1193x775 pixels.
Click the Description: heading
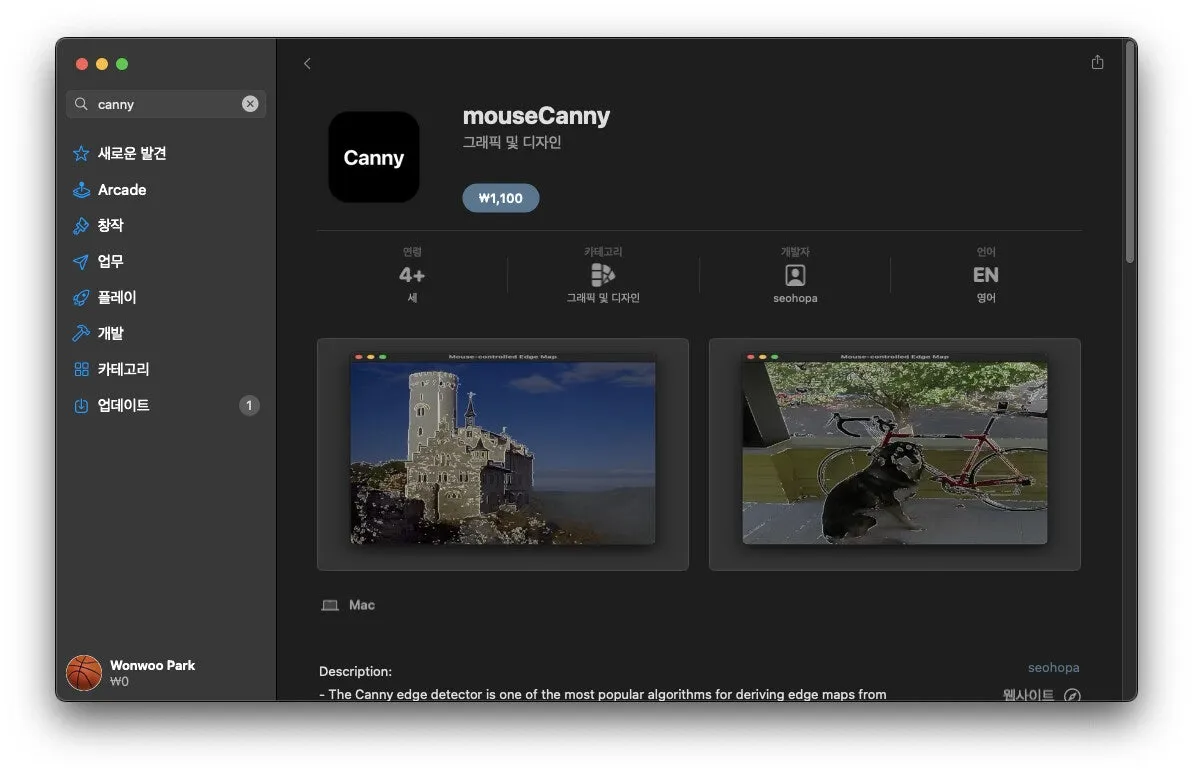(355, 672)
